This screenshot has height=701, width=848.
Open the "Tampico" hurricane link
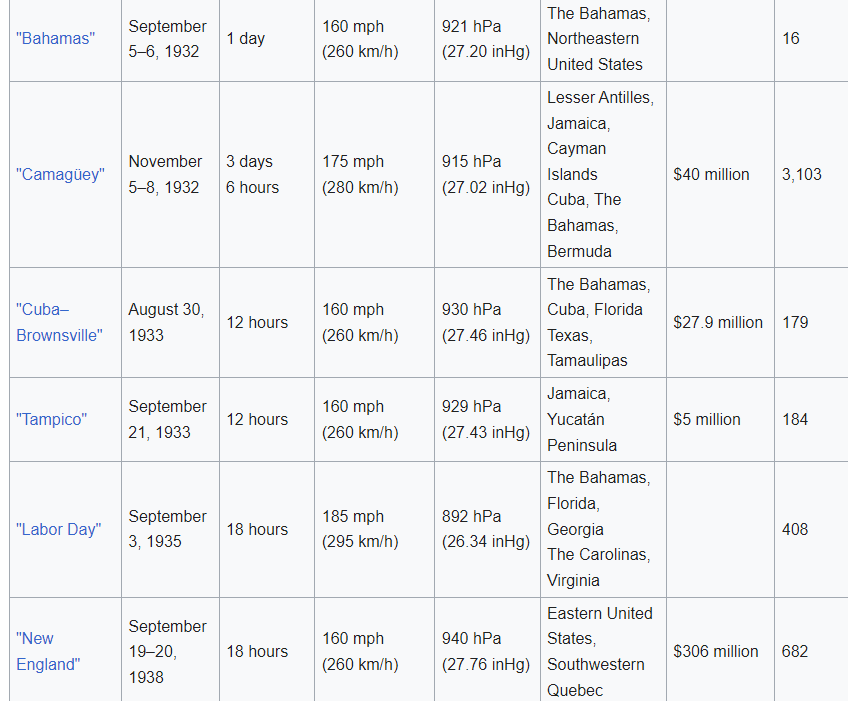tap(51, 419)
